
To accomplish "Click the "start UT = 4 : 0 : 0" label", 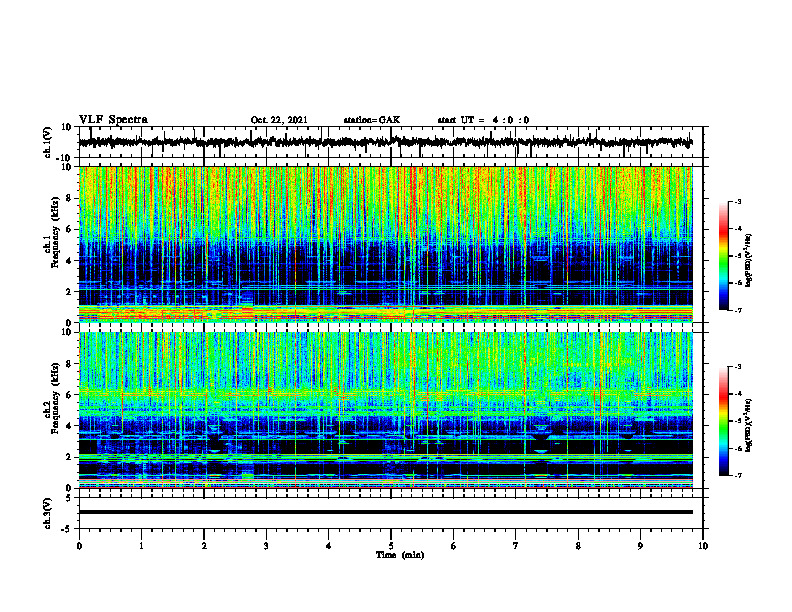I will [x=483, y=120].
